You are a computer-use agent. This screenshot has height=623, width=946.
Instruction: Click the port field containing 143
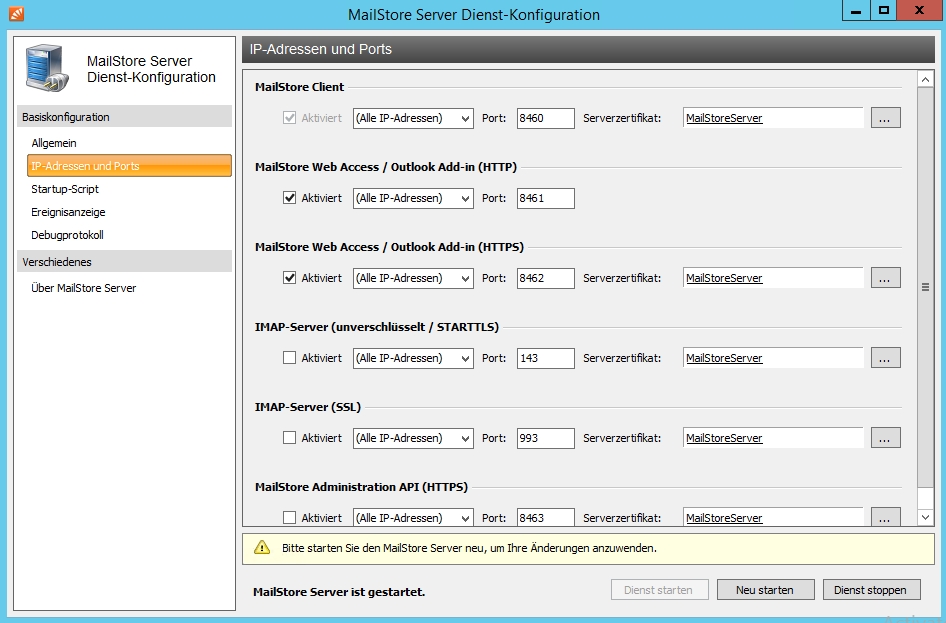pyautogui.click(x=545, y=358)
